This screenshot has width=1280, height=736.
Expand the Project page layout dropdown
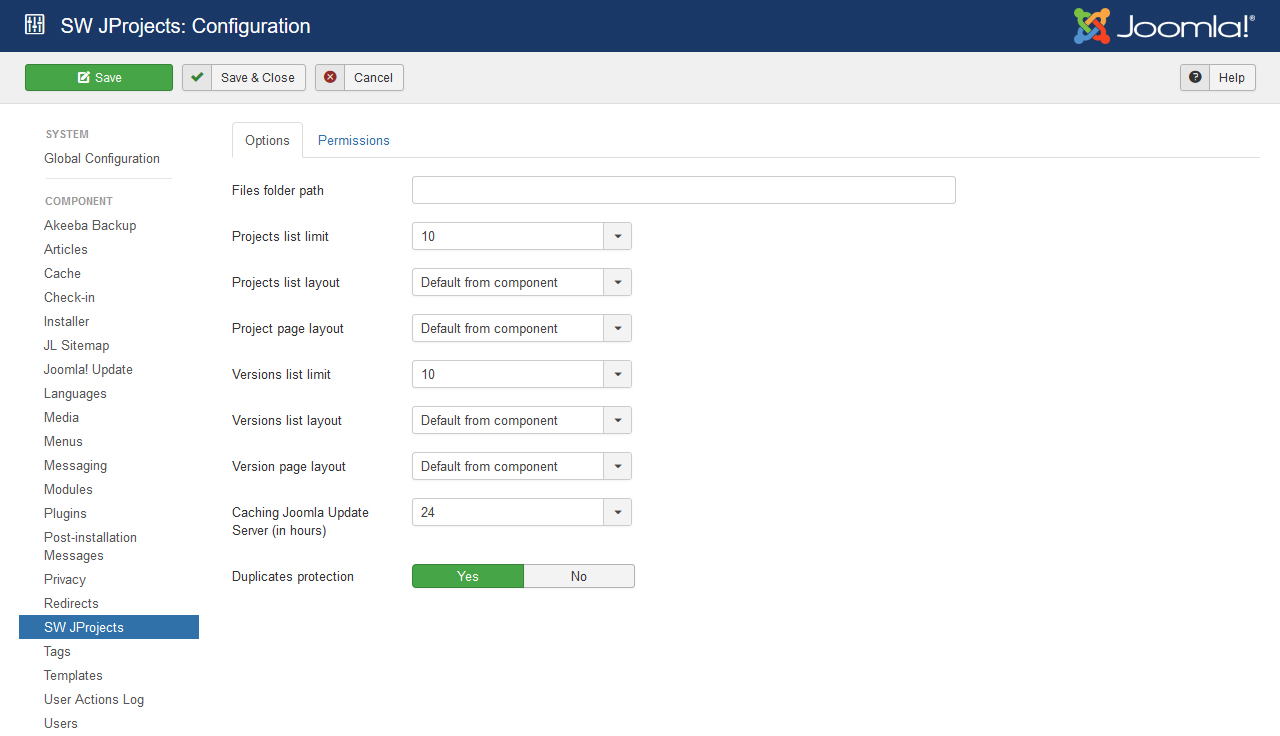pyautogui.click(x=522, y=328)
